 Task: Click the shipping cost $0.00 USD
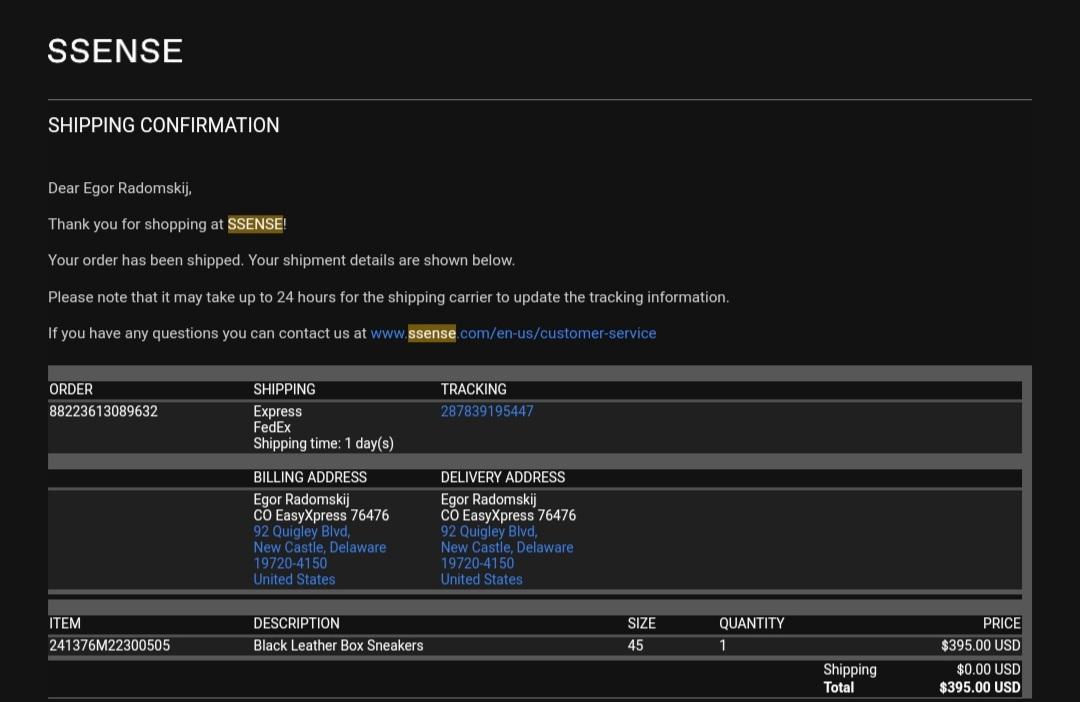coord(988,669)
